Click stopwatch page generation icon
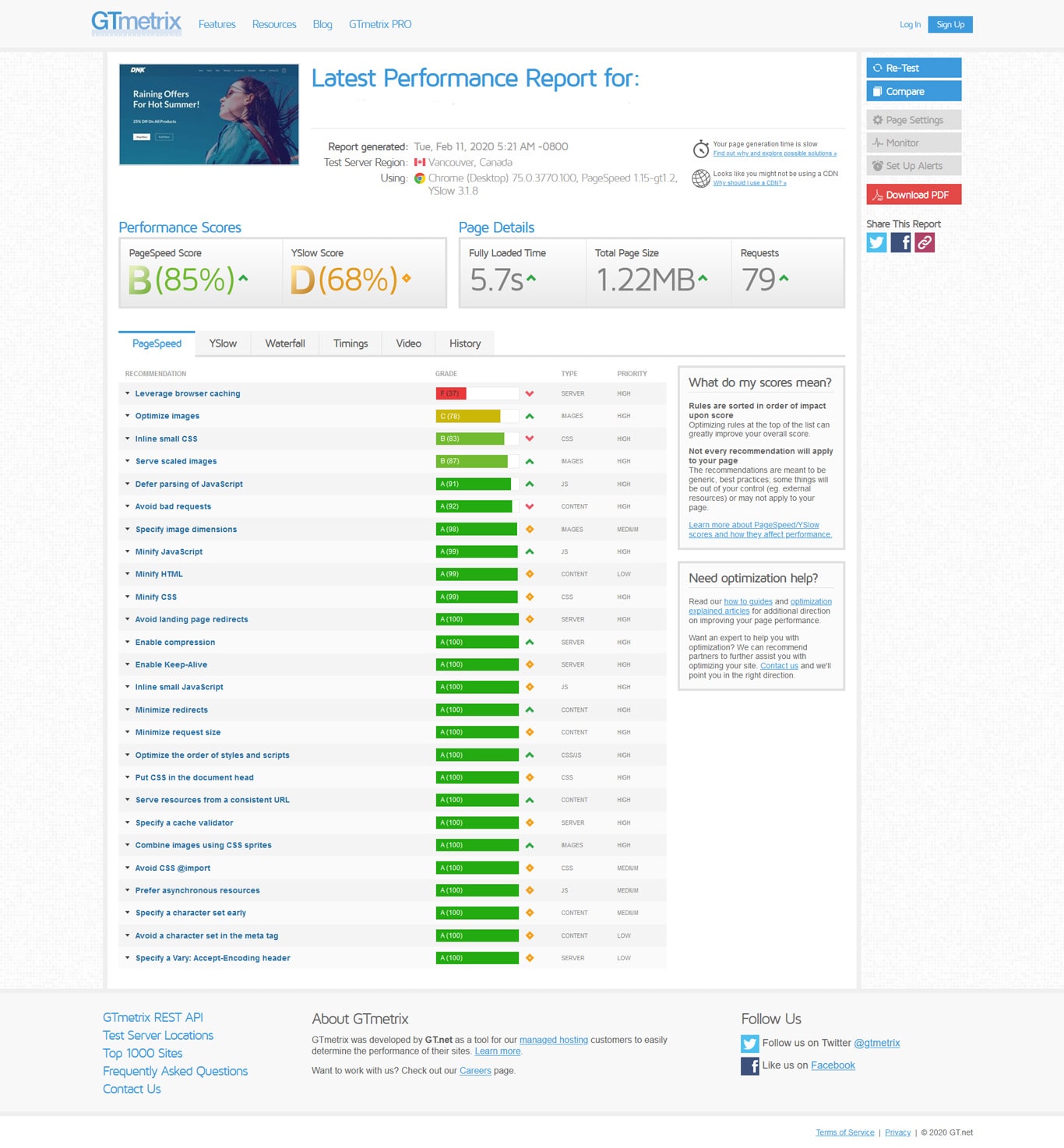The height and width of the screenshot is (1148, 1064). (701, 149)
